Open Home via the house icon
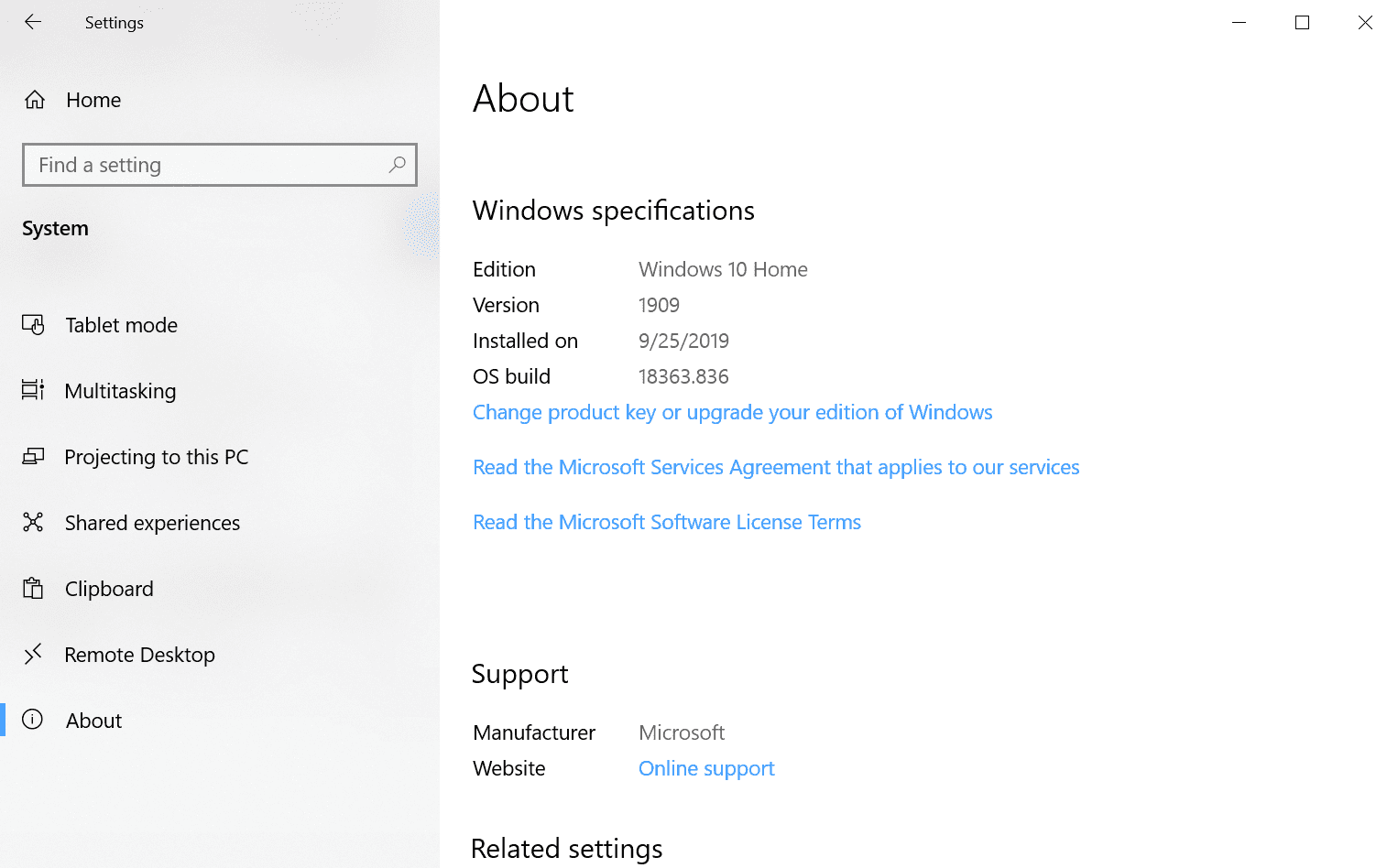The height and width of the screenshot is (868, 1398). tap(35, 100)
